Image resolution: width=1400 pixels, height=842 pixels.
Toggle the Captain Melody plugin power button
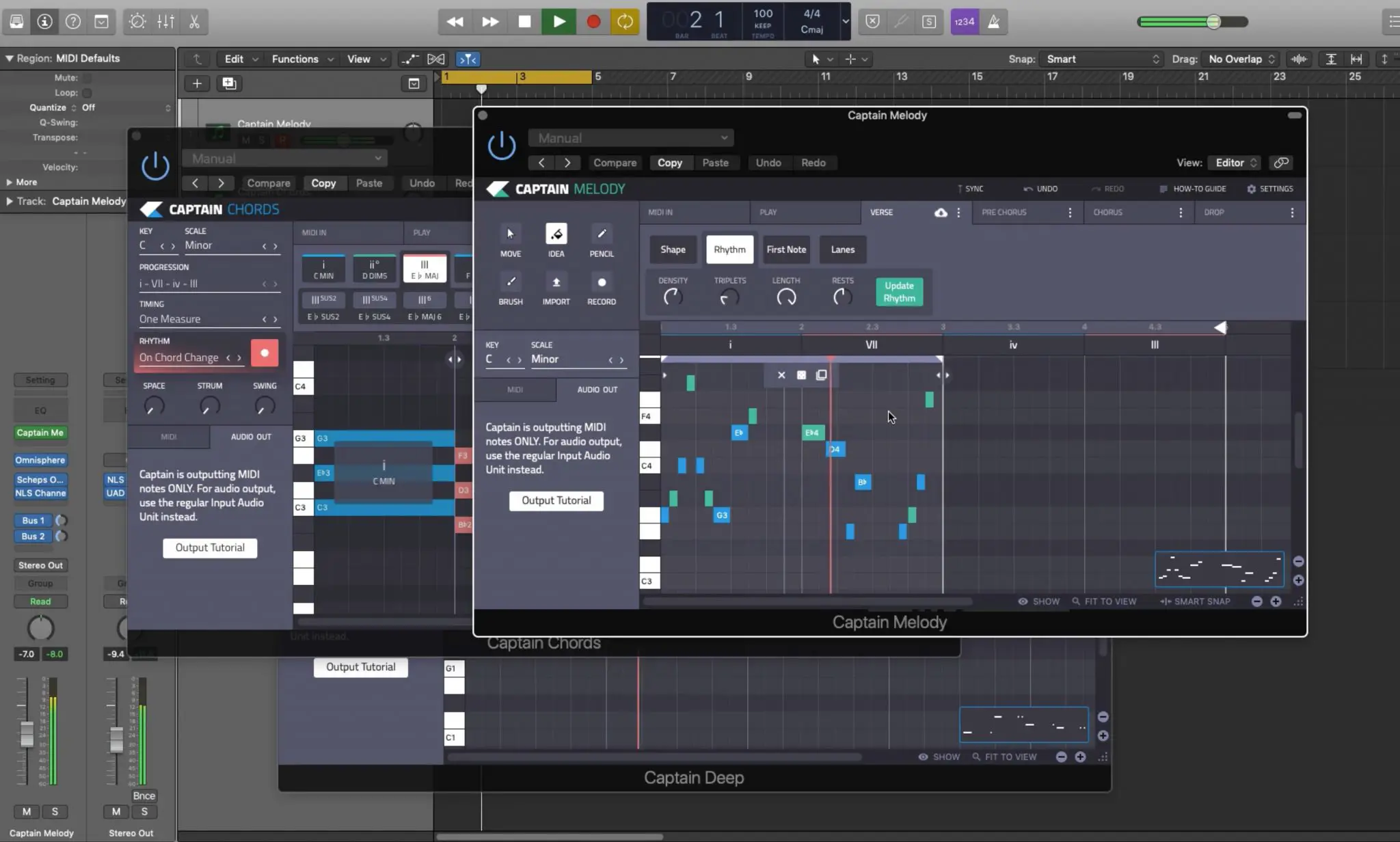coord(501,146)
